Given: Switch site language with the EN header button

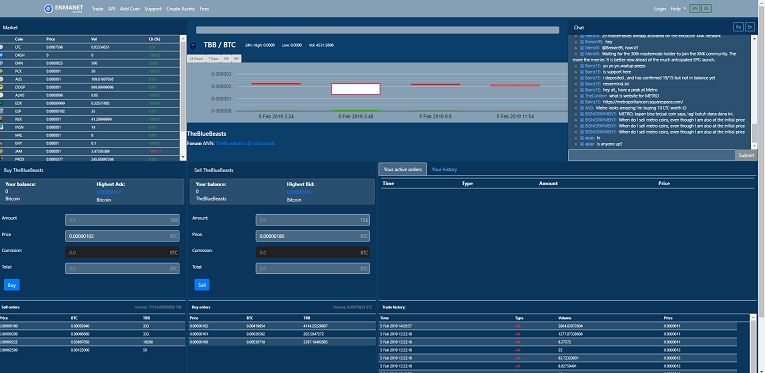Looking at the screenshot, I should (x=695, y=8).
